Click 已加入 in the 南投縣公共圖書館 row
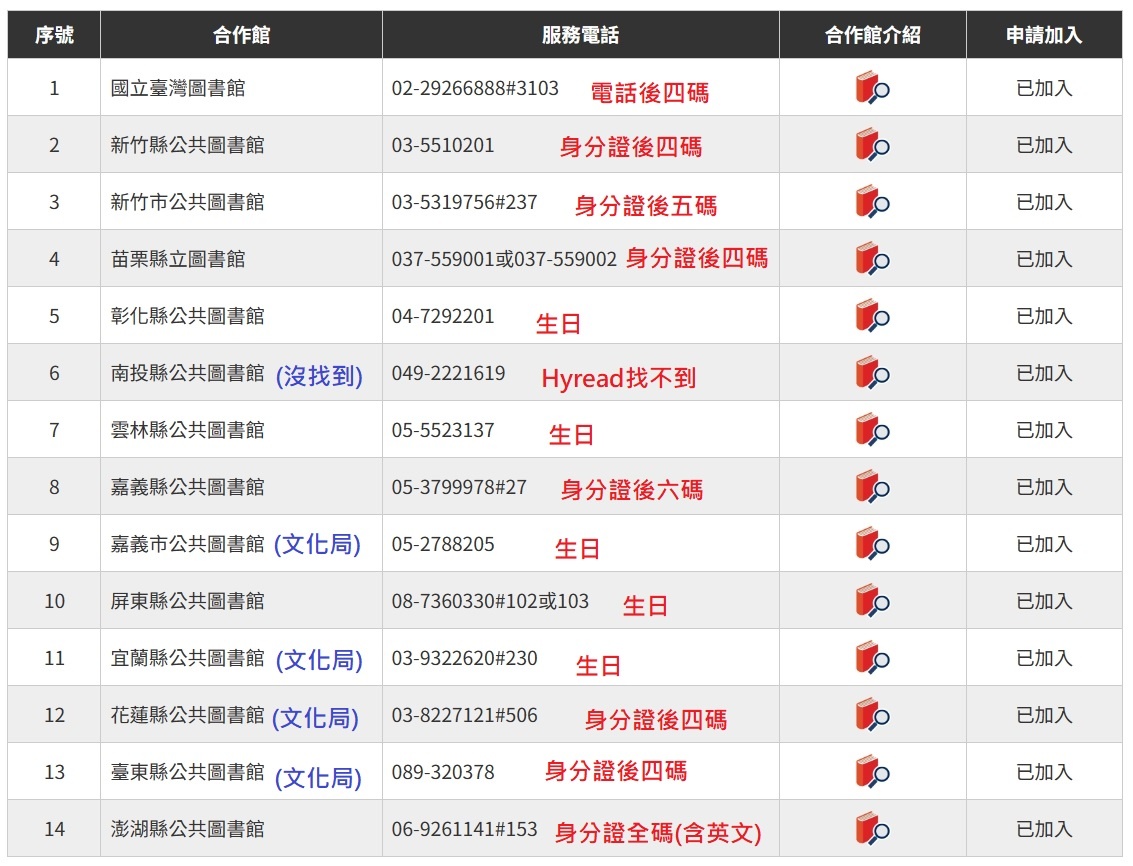Screen dimensions: 1133x866 [1044, 374]
